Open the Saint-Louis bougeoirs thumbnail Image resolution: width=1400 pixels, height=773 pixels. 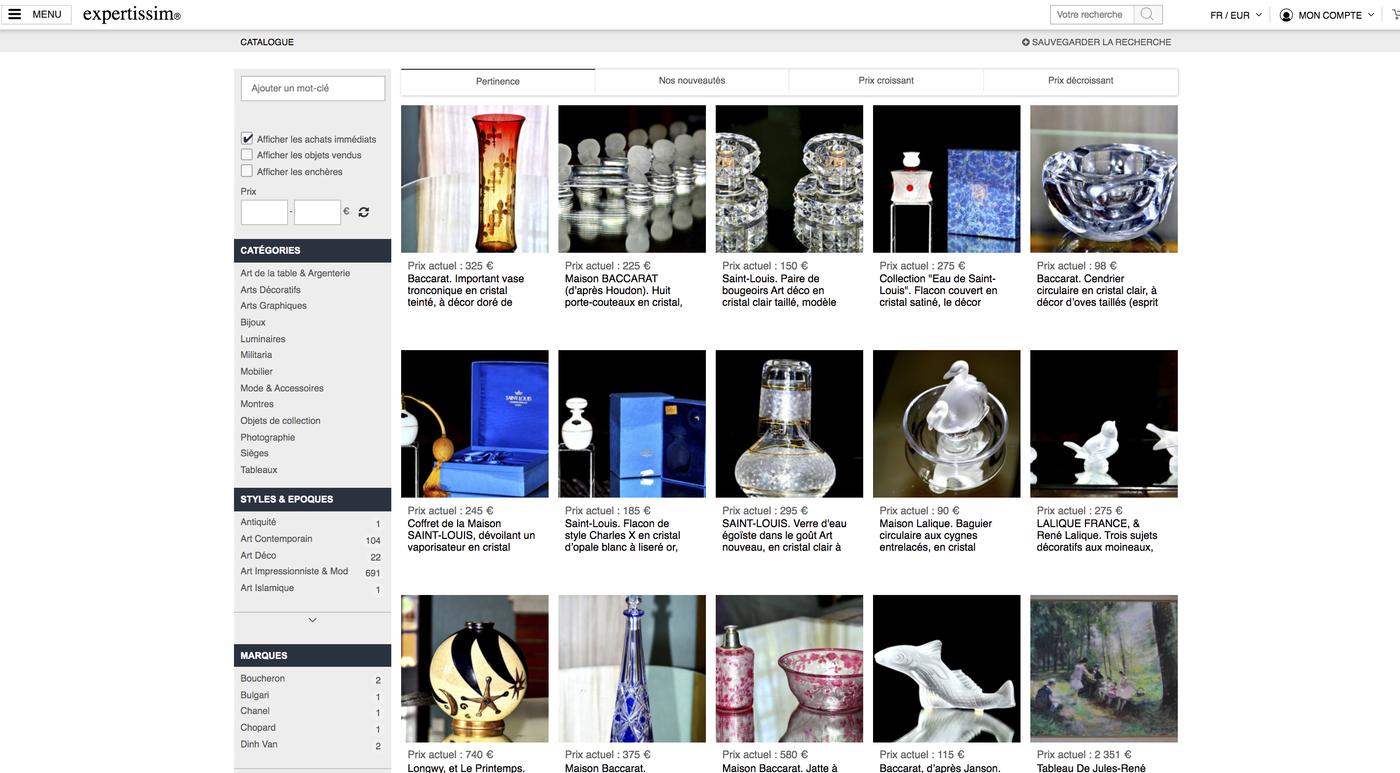[789, 179]
